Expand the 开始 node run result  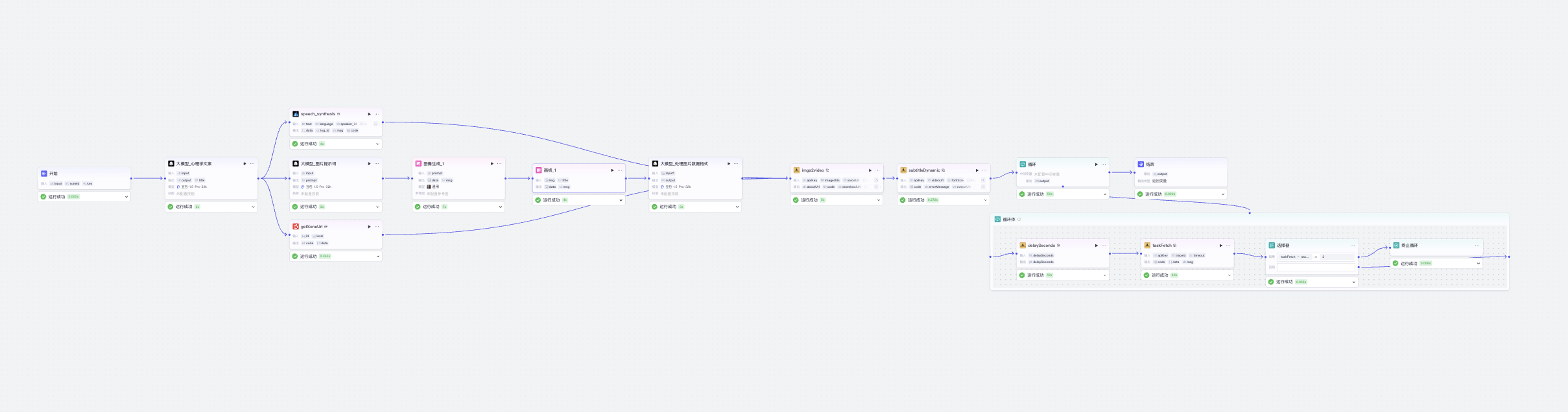126,197
